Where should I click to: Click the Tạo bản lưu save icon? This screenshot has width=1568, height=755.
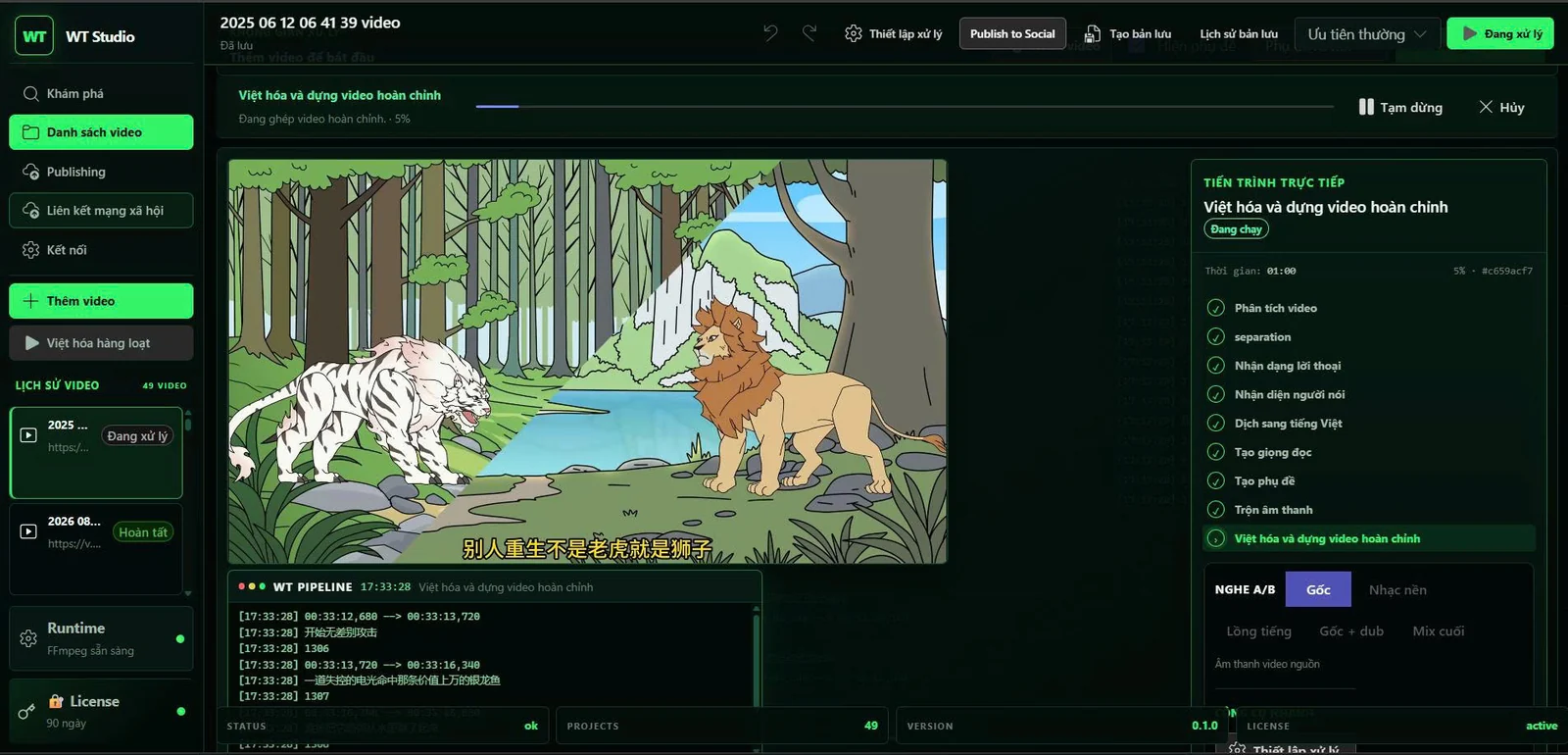point(1093,34)
